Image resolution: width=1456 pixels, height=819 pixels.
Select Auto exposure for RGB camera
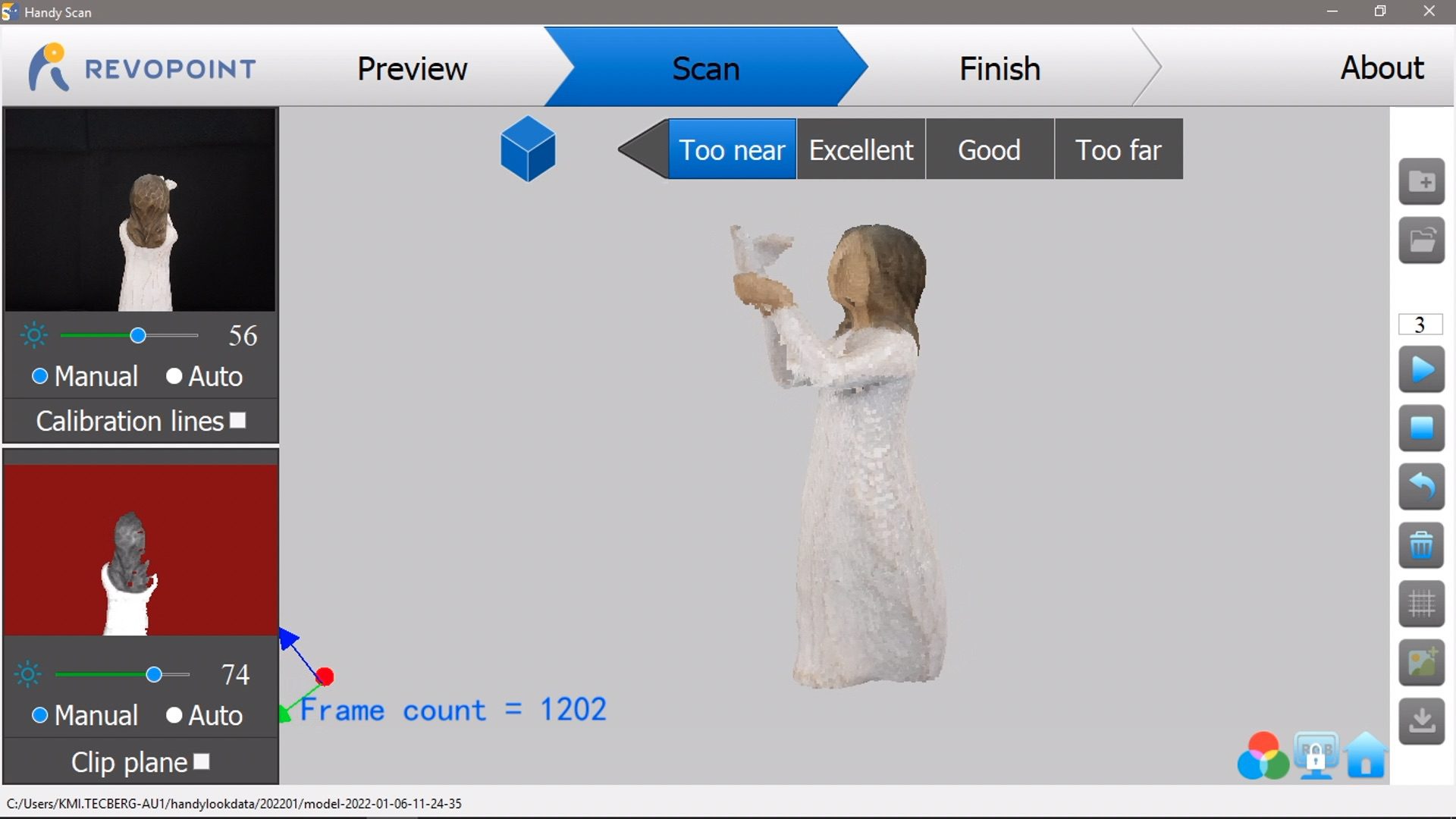click(174, 376)
